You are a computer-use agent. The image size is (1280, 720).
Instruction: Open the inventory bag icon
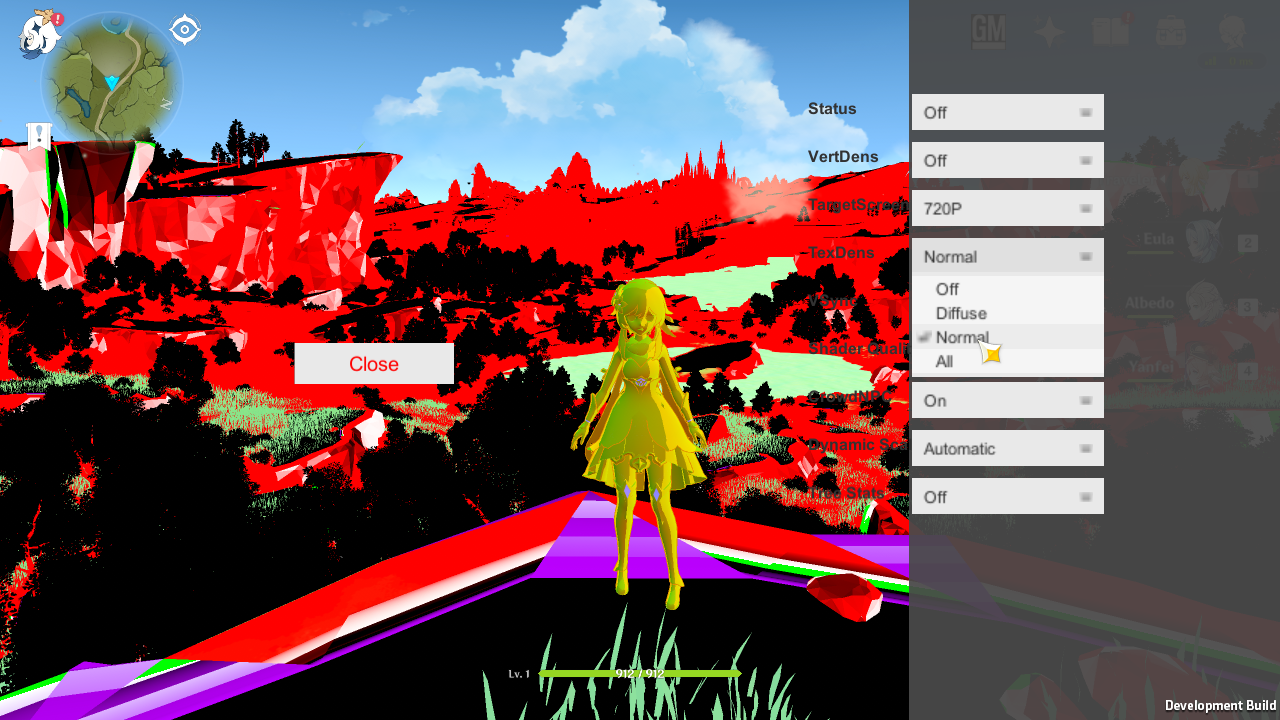coord(1171,32)
